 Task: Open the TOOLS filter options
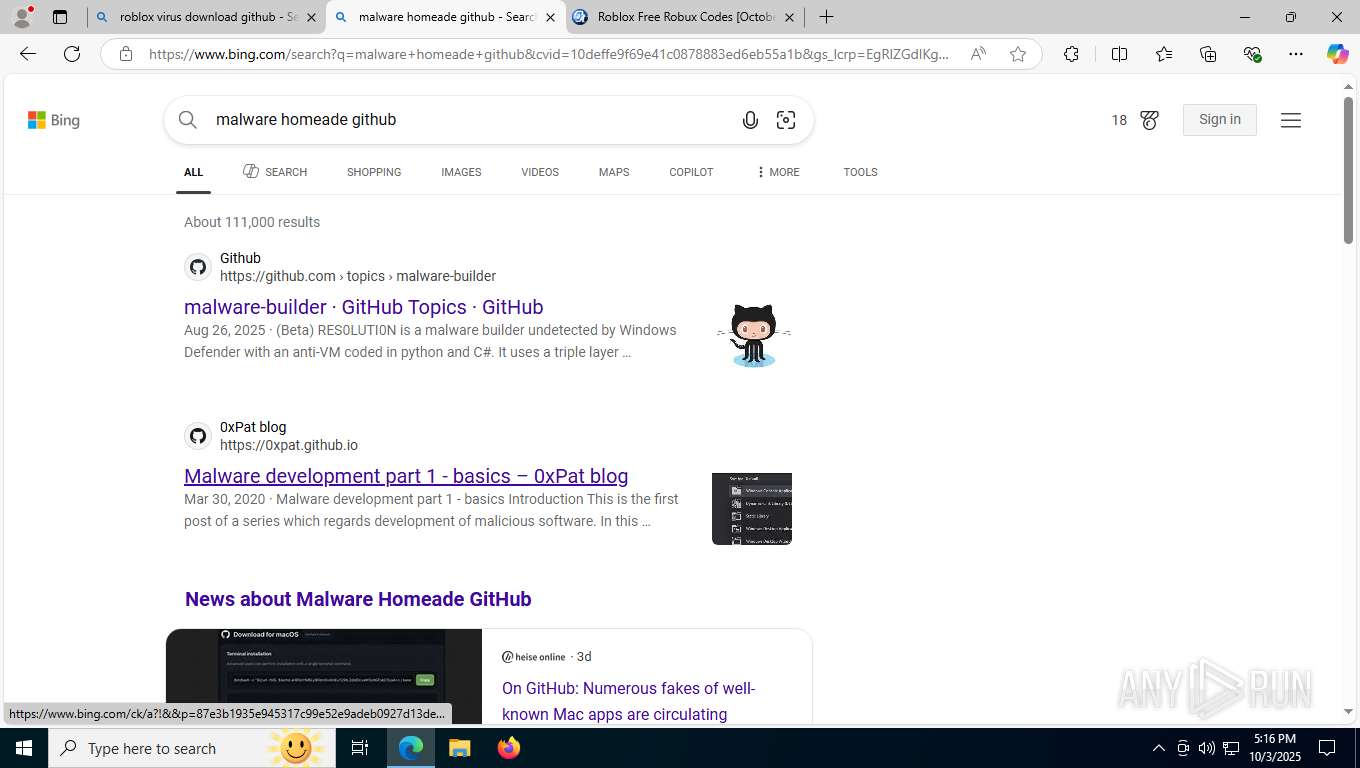[860, 172]
